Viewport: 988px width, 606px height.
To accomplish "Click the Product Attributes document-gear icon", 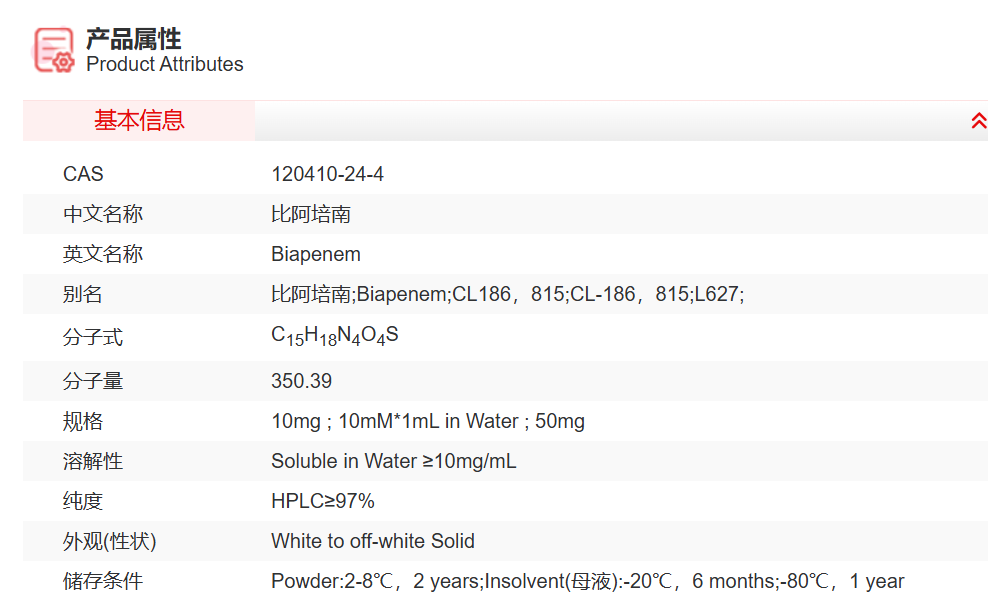I will (x=54, y=50).
